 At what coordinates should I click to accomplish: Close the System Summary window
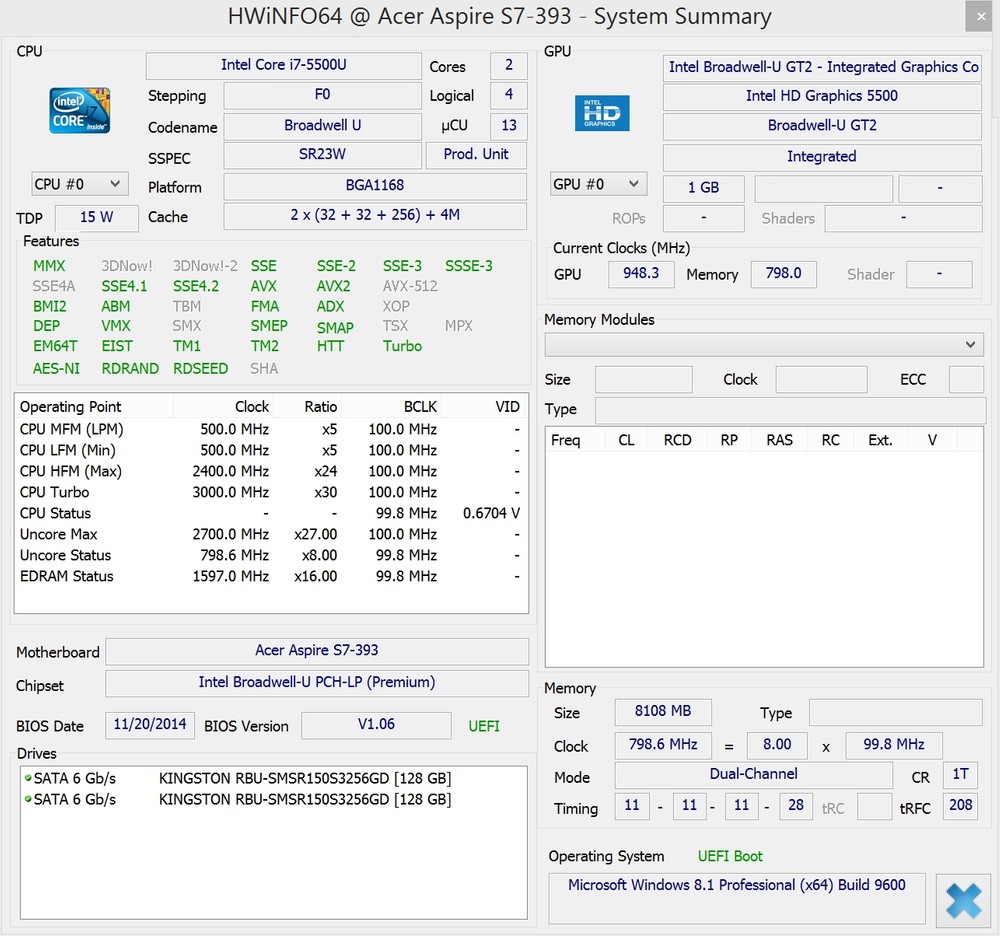click(x=981, y=17)
